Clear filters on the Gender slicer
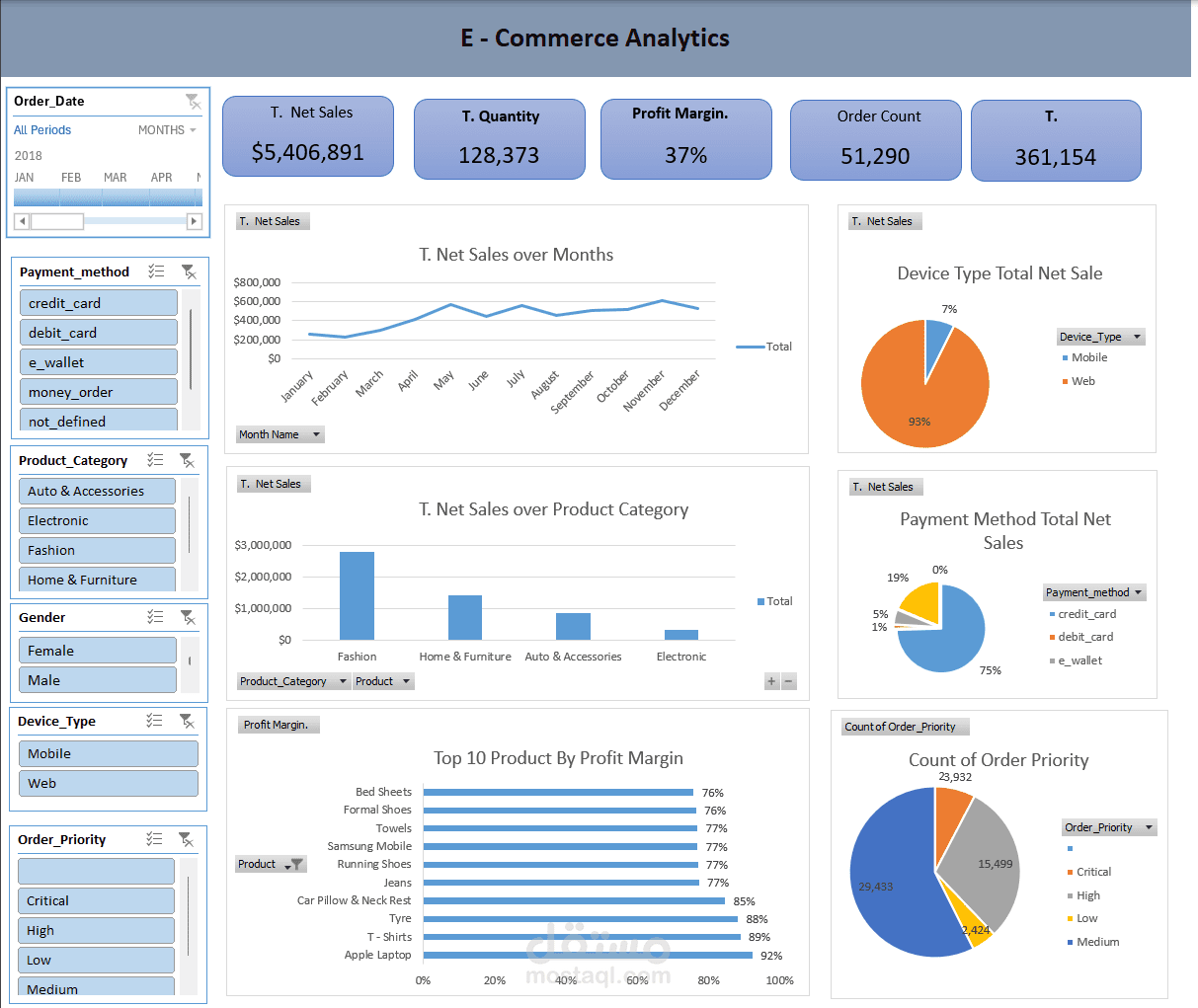The height and width of the screenshot is (1008, 1198). 188,617
